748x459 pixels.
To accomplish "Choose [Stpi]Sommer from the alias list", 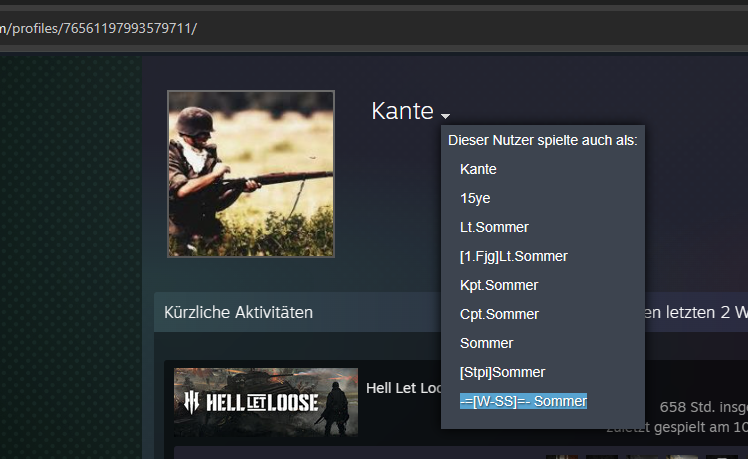I will pyautogui.click(x=502, y=372).
